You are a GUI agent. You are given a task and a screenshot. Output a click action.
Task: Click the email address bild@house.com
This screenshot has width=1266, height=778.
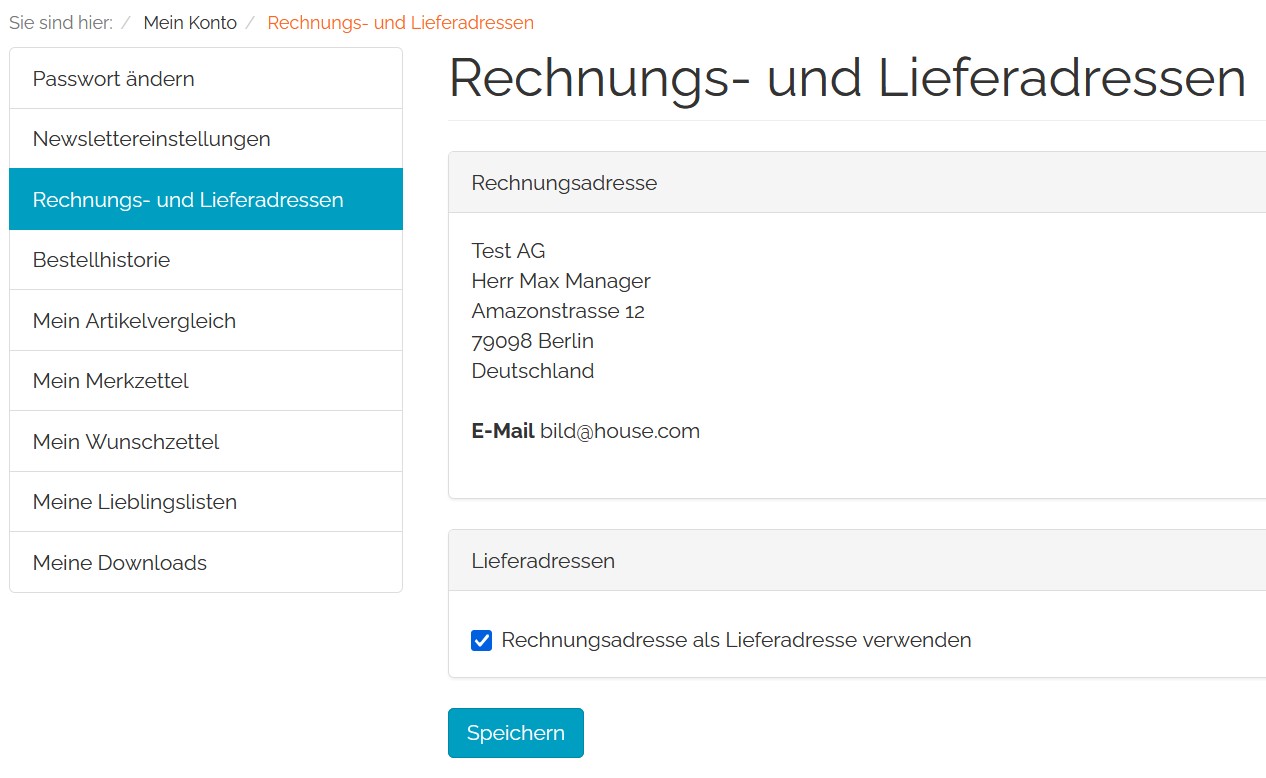tap(619, 431)
